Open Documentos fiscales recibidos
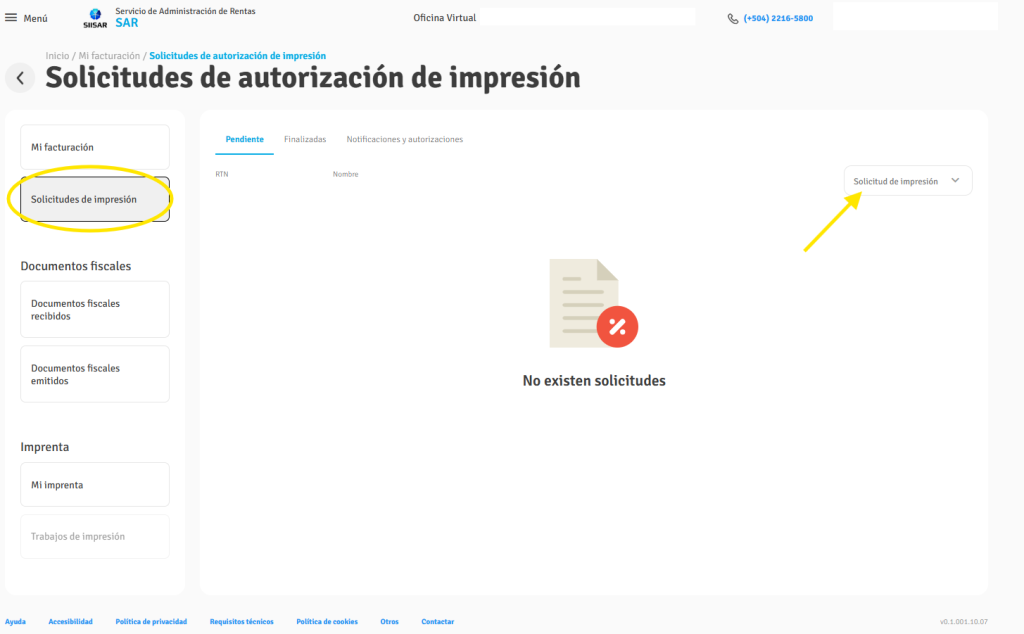1024x634 pixels. coord(95,309)
